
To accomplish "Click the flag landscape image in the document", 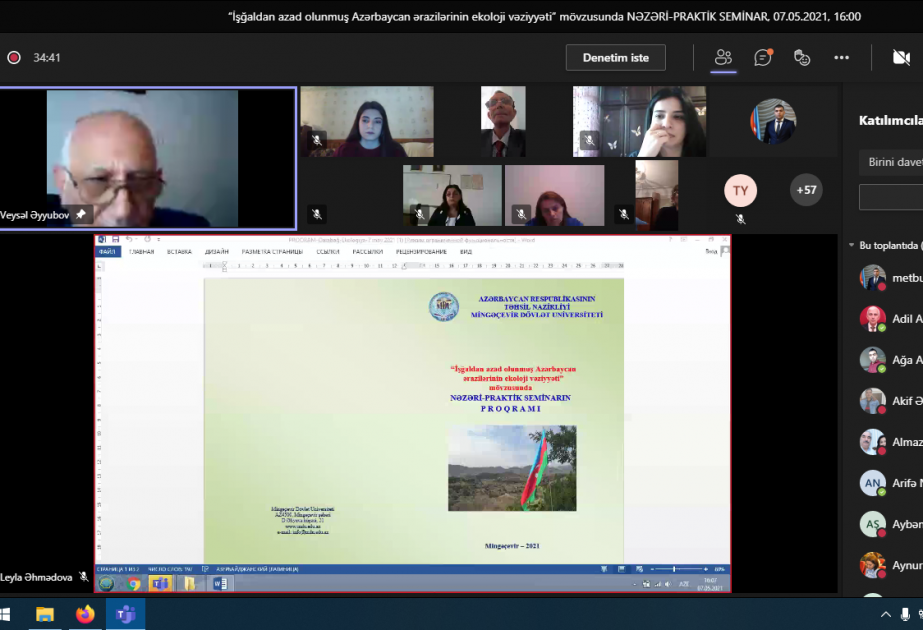I will pos(512,468).
